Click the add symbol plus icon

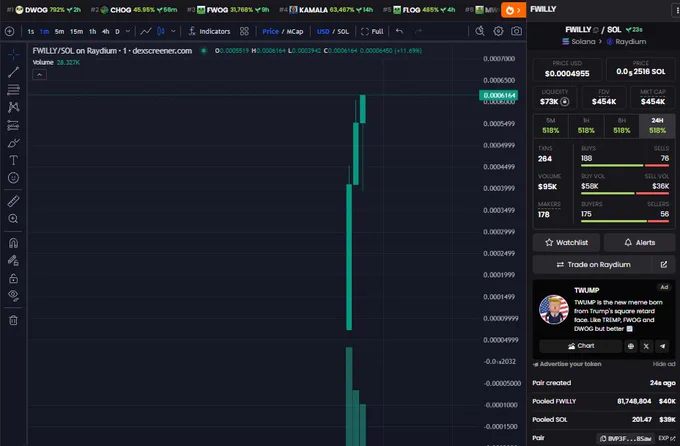10,31
